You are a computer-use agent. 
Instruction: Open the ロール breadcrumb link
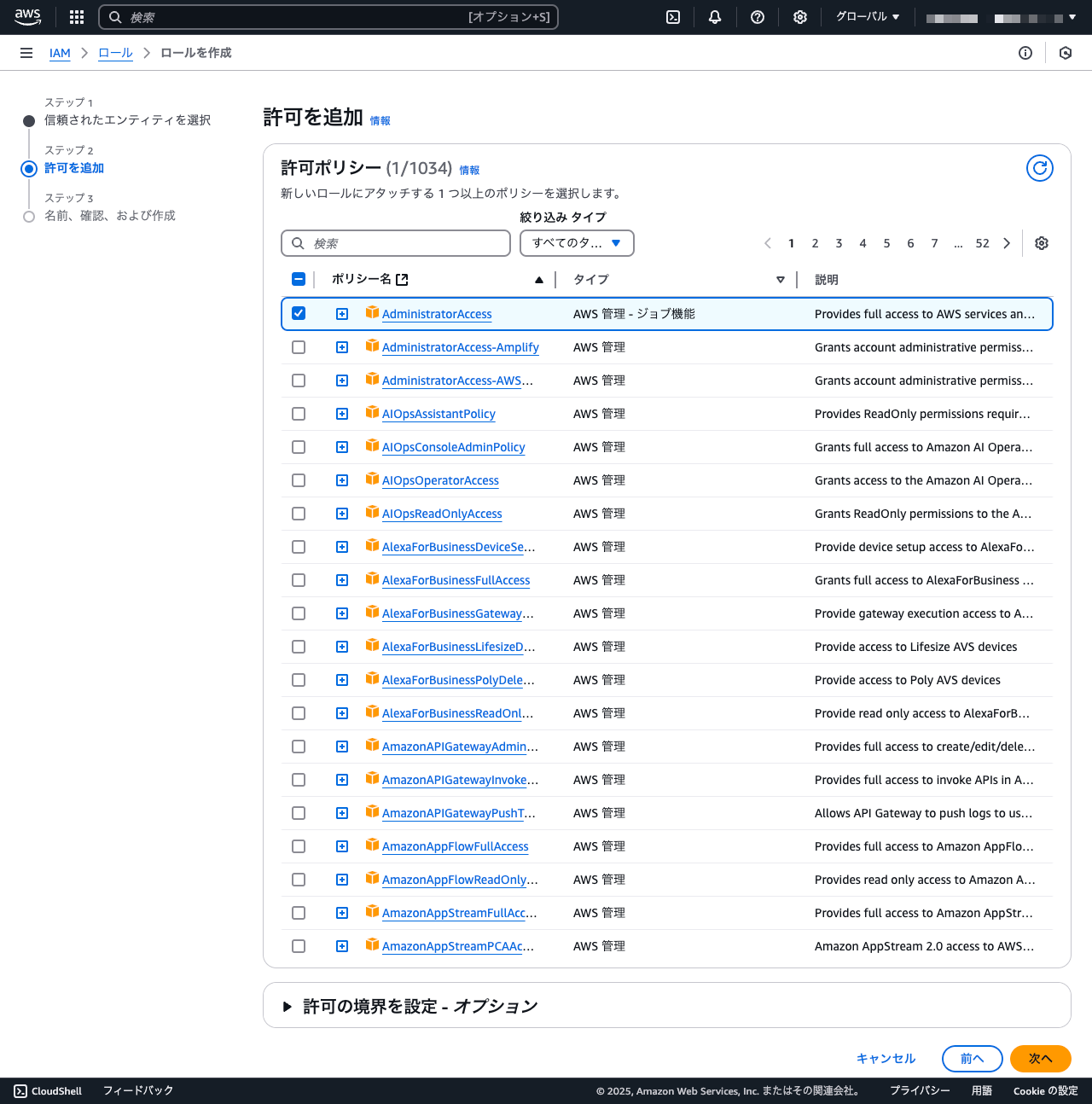coord(115,53)
